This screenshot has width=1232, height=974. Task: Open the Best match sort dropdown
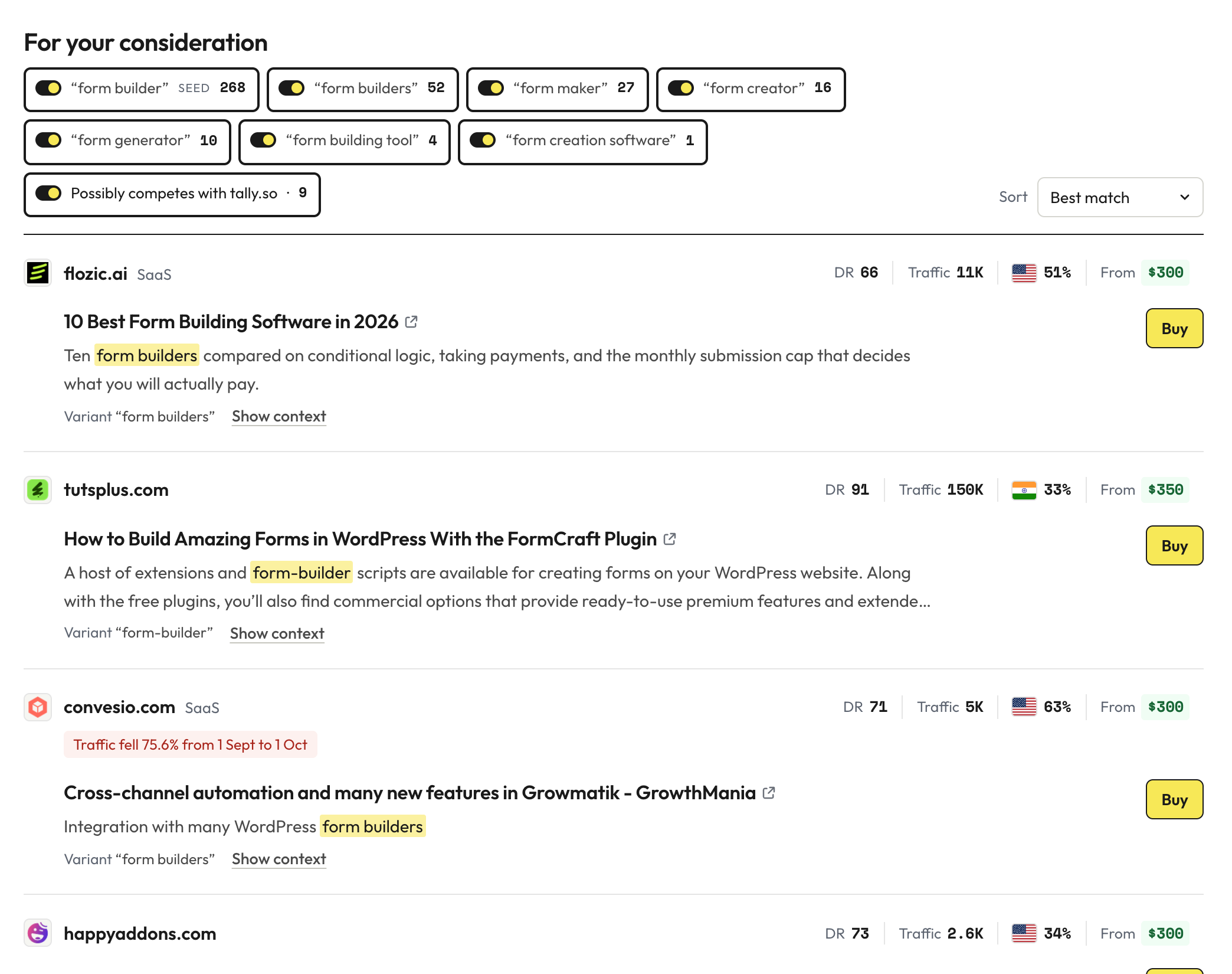(x=1120, y=197)
